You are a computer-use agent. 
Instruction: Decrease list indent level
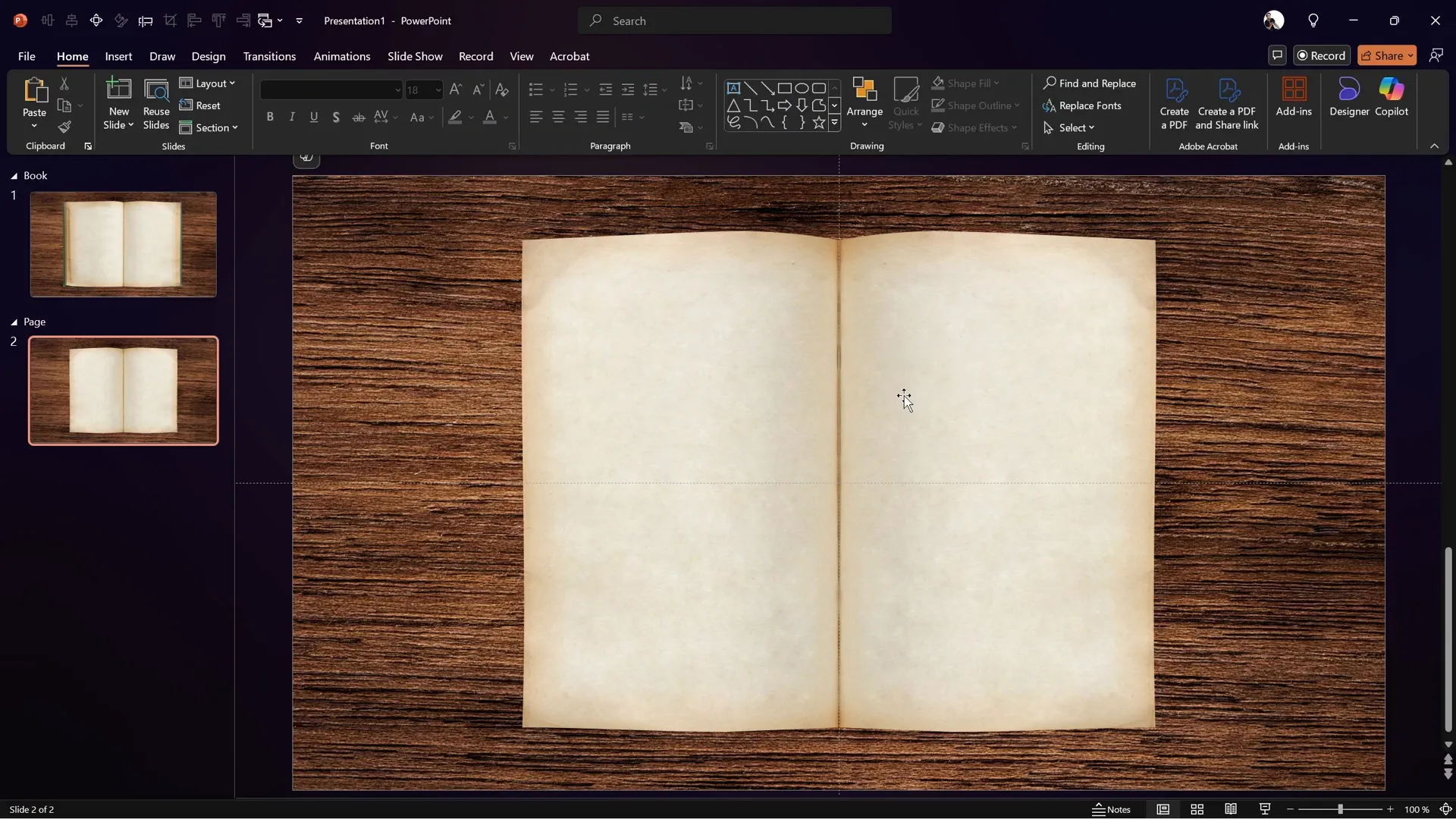pyautogui.click(x=605, y=89)
